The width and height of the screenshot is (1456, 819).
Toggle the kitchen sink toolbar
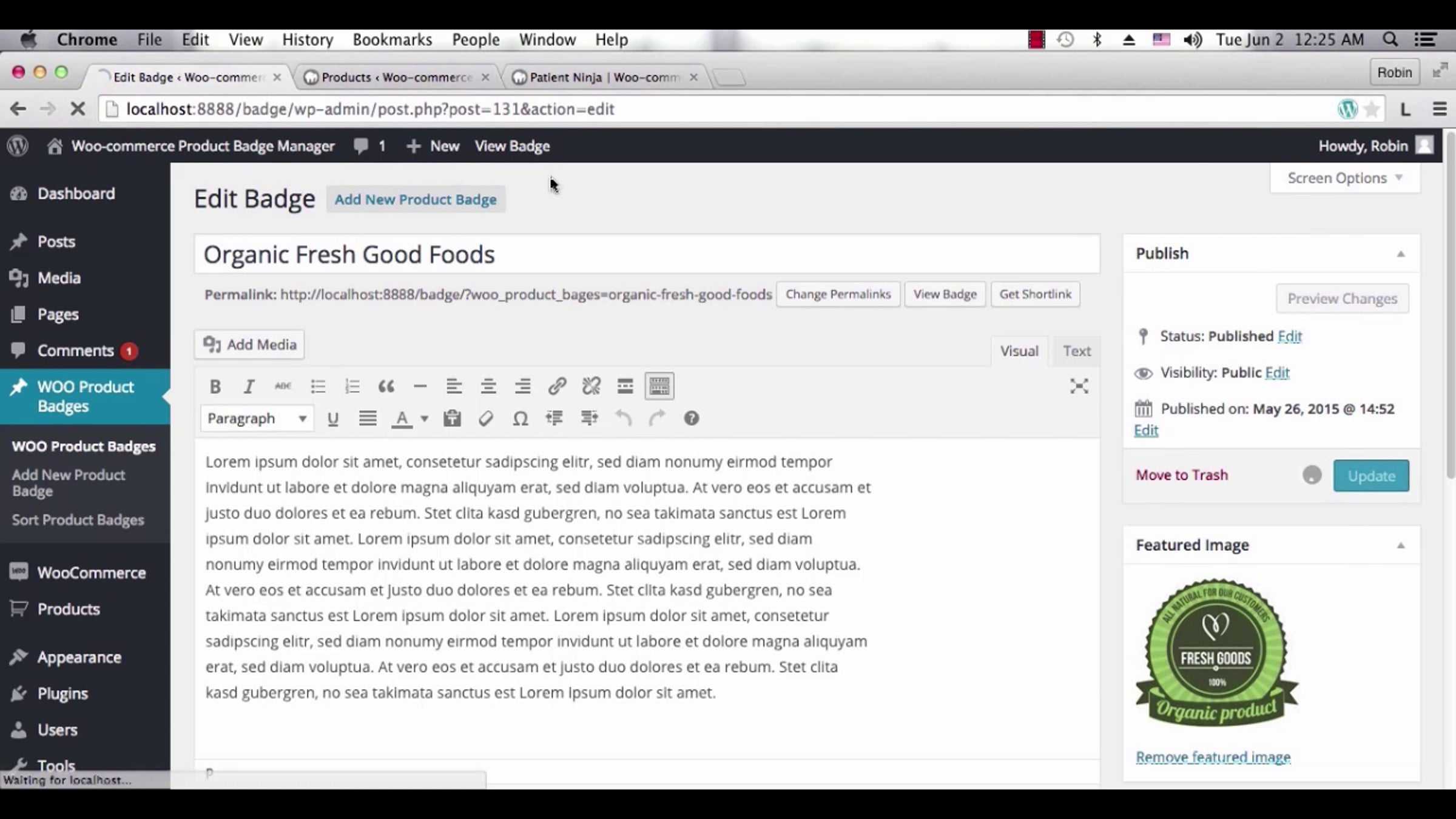659,386
